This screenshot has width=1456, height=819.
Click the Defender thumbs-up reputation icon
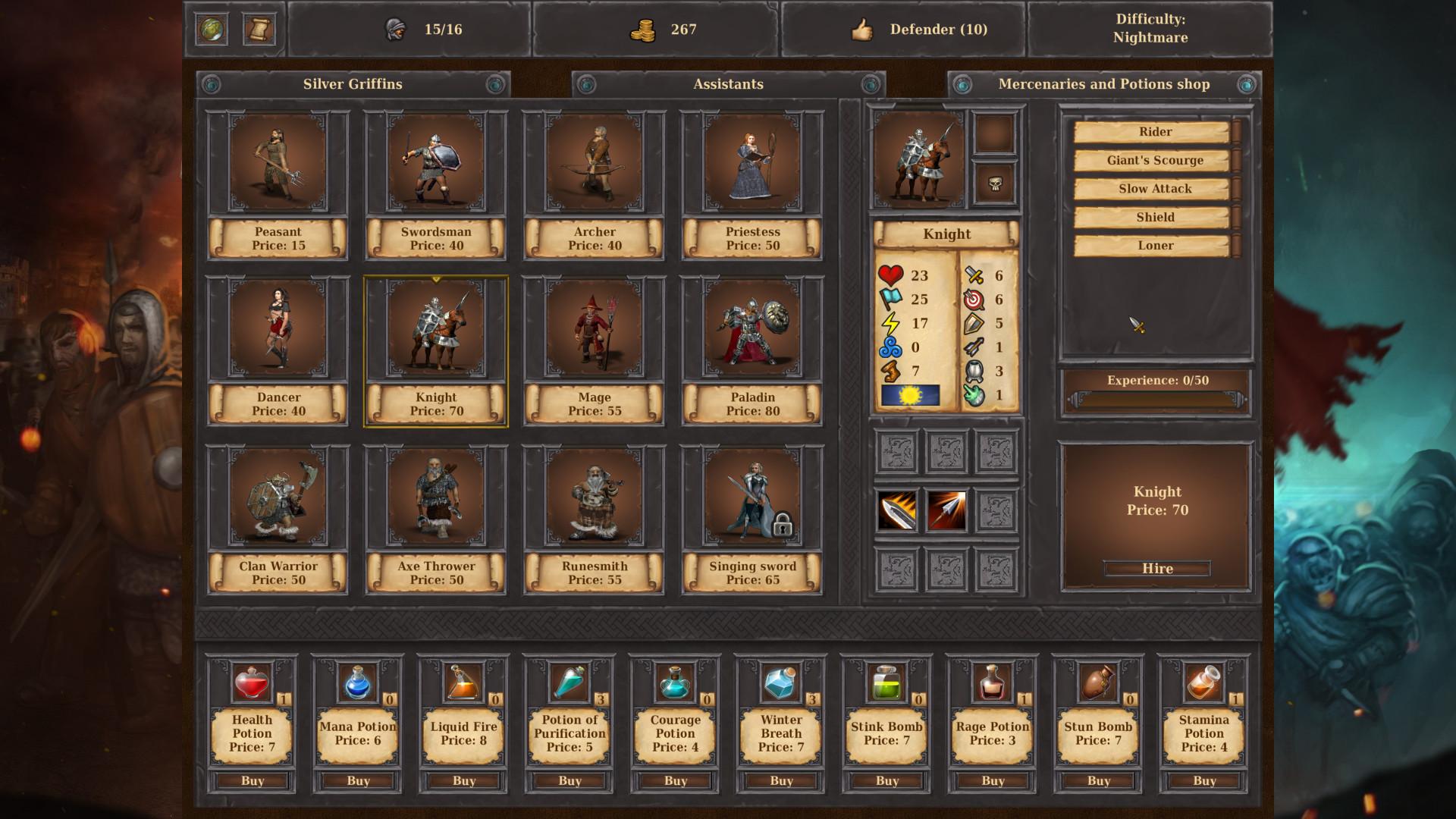864,29
